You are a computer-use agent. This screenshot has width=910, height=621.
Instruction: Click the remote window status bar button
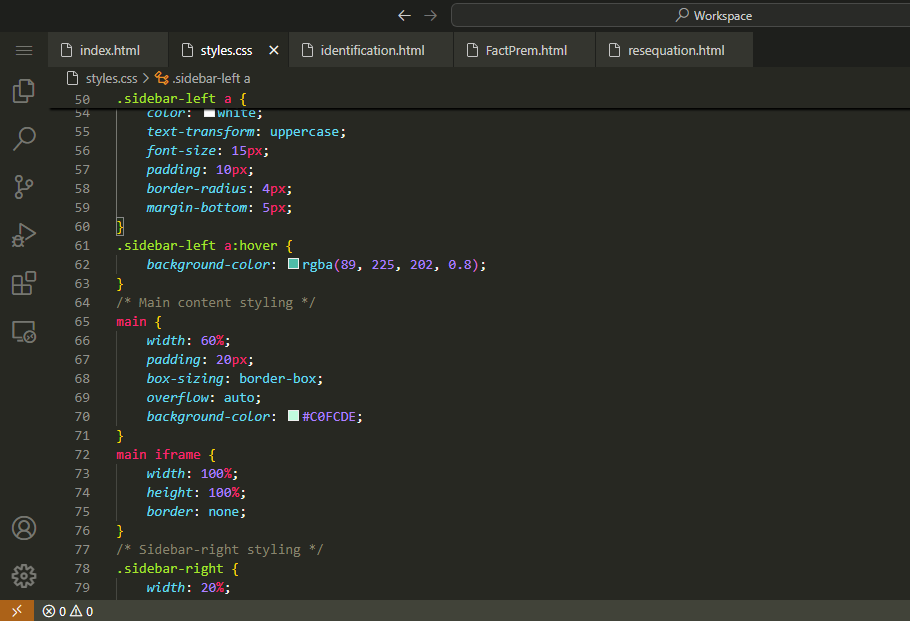point(16,611)
